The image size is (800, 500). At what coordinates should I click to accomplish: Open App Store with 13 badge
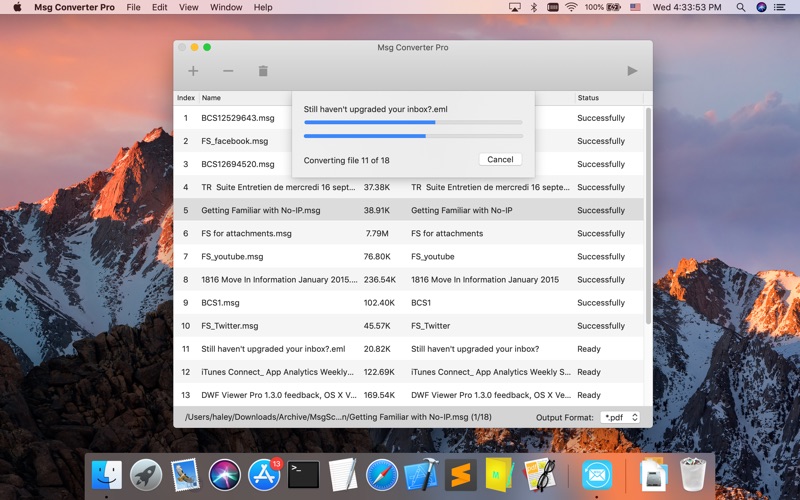264,475
